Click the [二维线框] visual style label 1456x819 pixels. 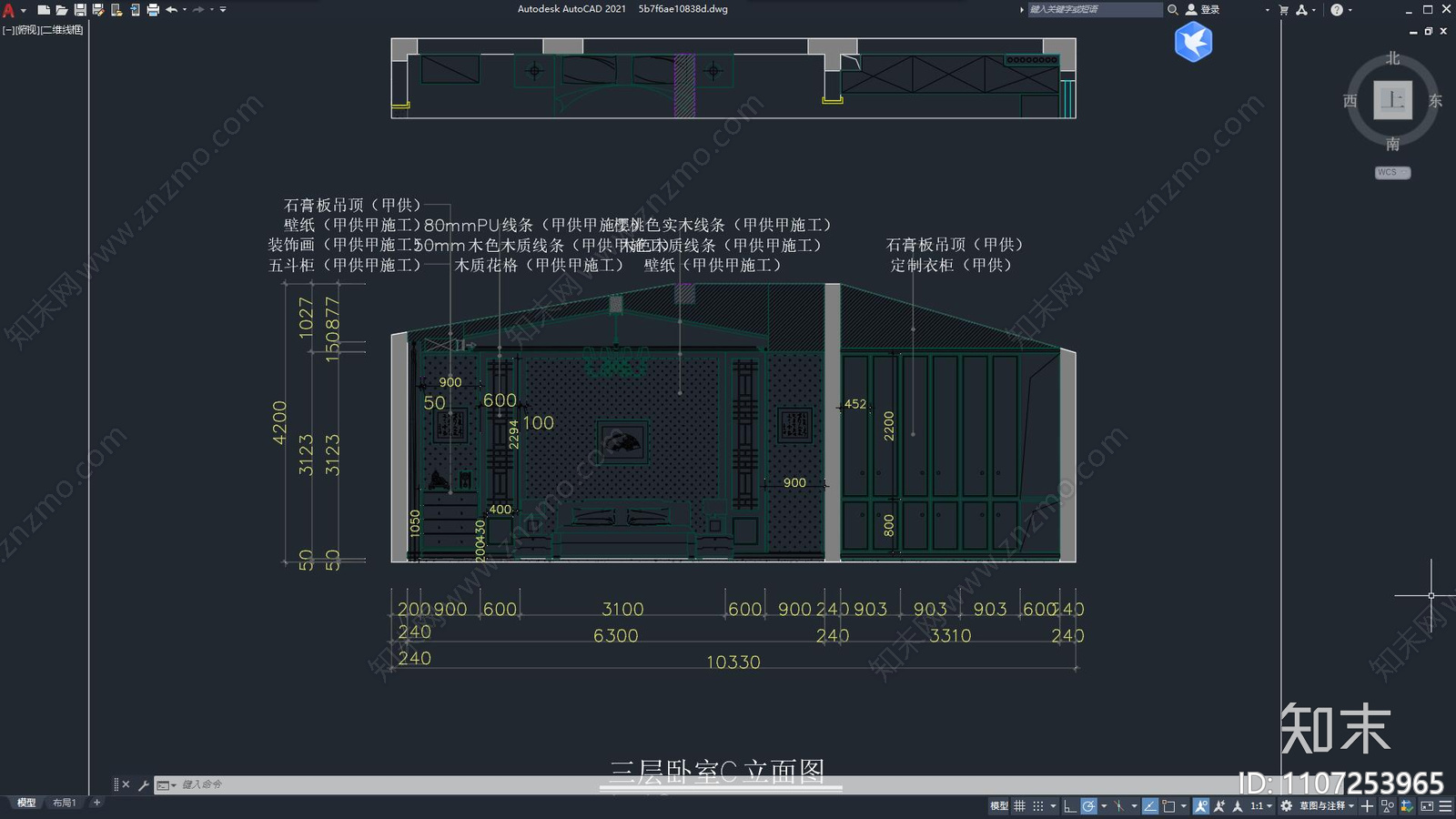(x=63, y=30)
